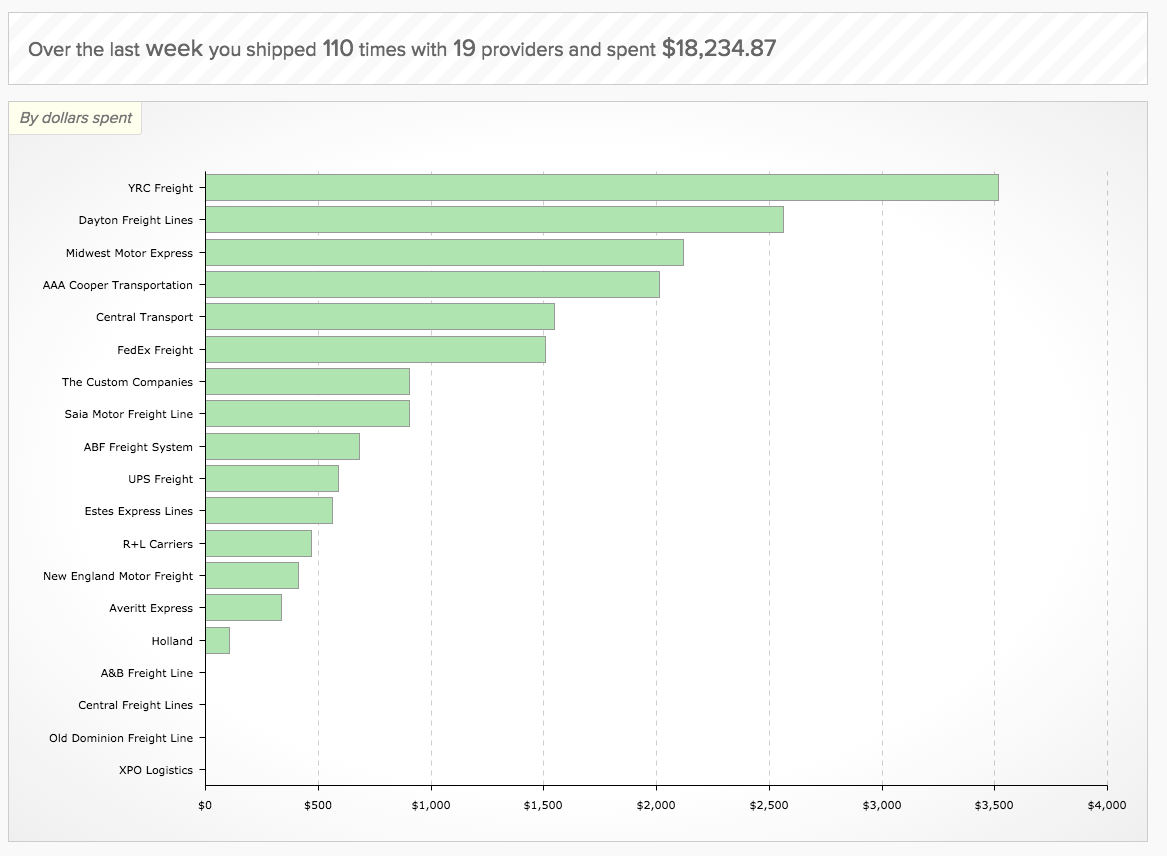This screenshot has width=1167, height=856.
Task: Click the '$2,500' axis tick label
Action: (769, 805)
